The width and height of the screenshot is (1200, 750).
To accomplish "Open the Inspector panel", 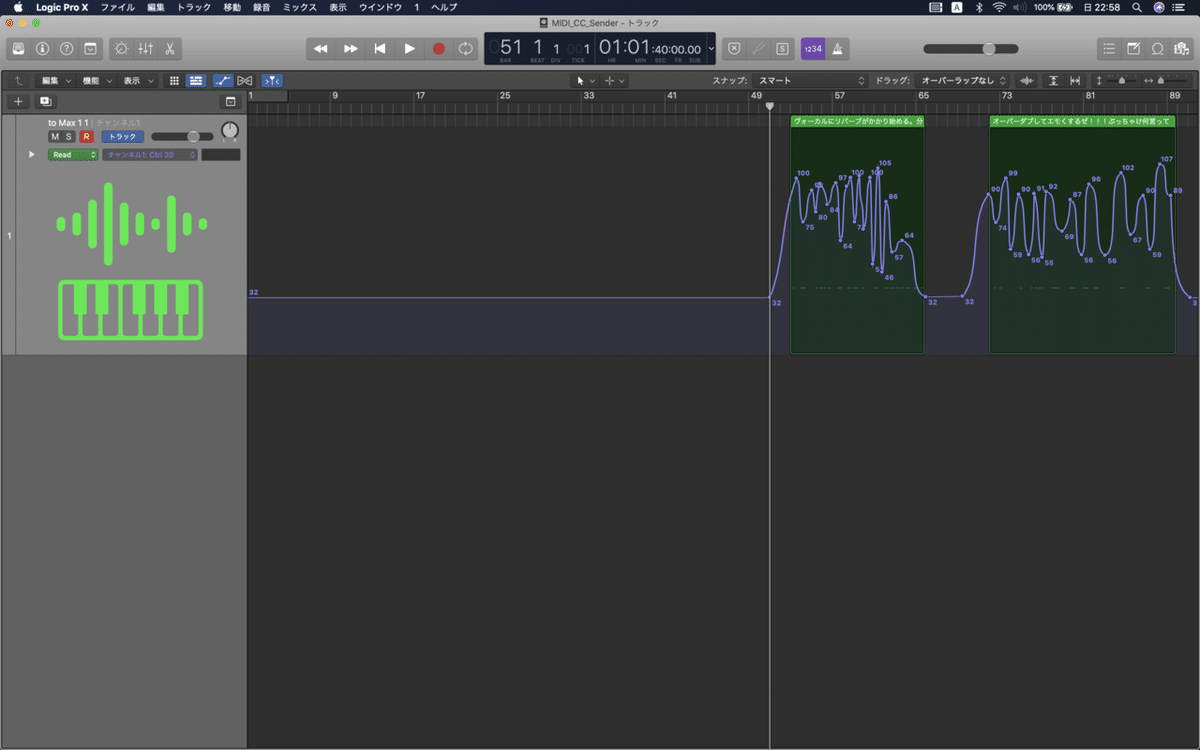I will pos(42,48).
